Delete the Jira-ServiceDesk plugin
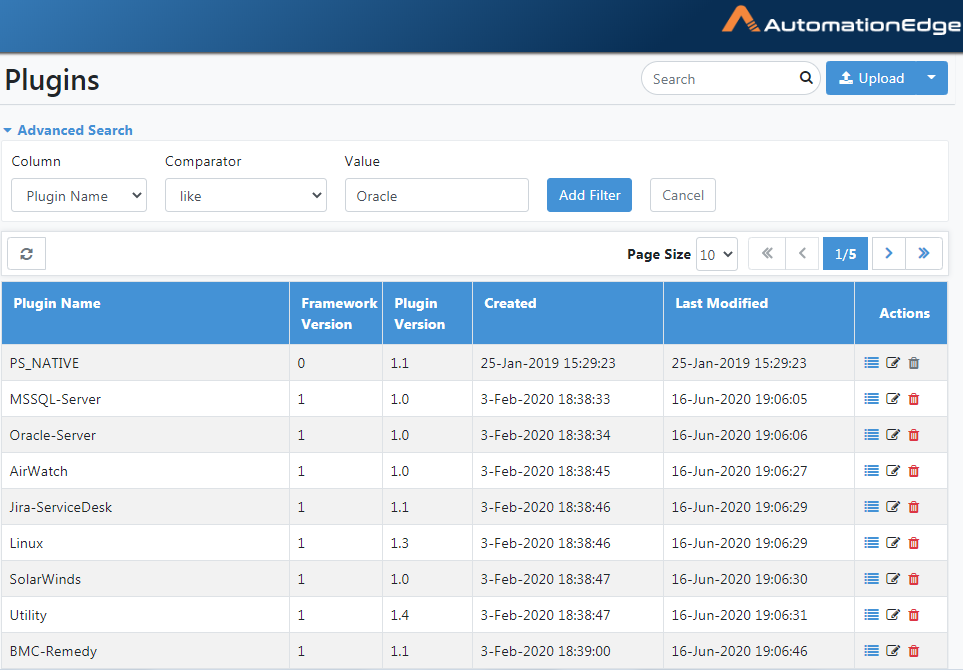 914,507
